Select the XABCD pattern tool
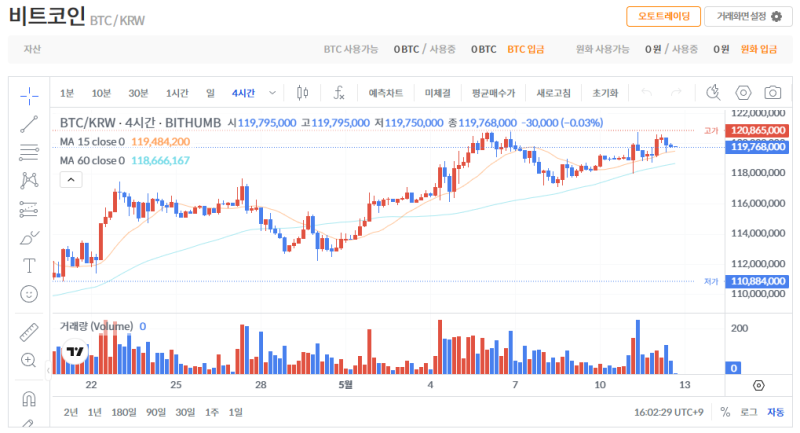This screenshot has height=433, width=800. click(29, 180)
